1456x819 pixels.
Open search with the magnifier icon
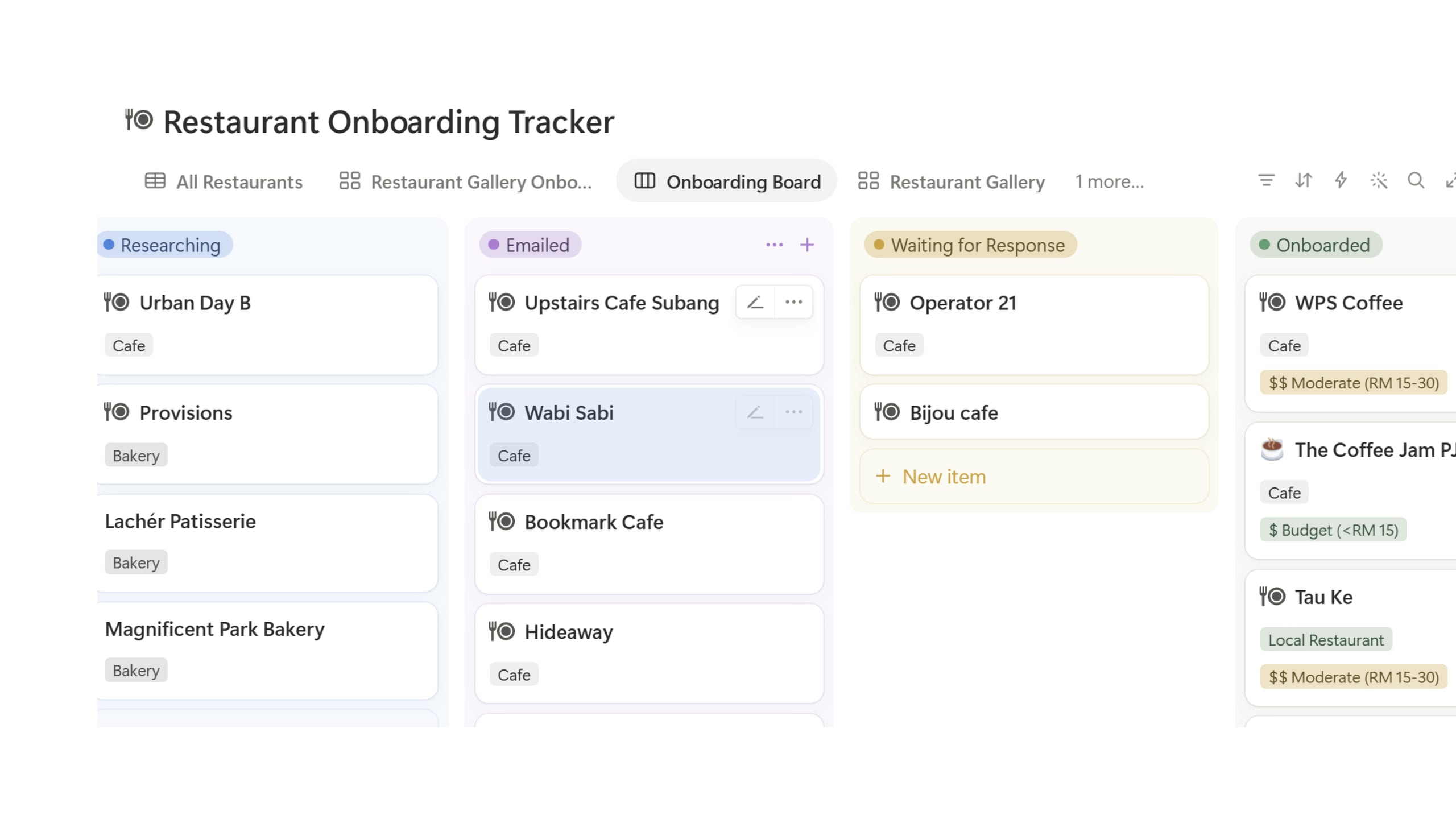(1416, 181)
